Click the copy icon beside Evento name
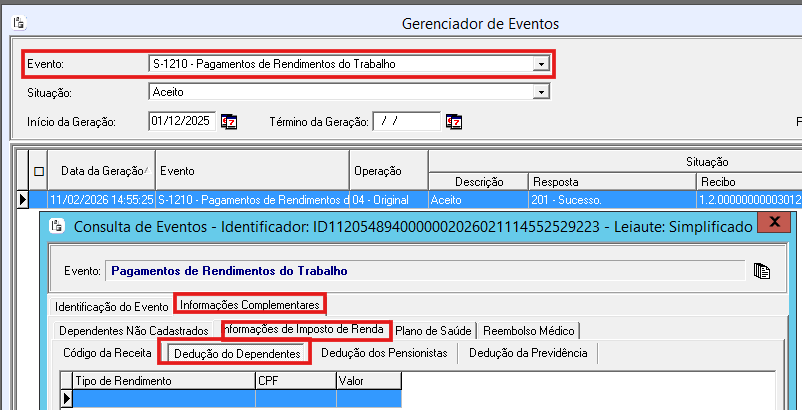The height and width of the screenshot is (410, 802). (x=762, y=270)
